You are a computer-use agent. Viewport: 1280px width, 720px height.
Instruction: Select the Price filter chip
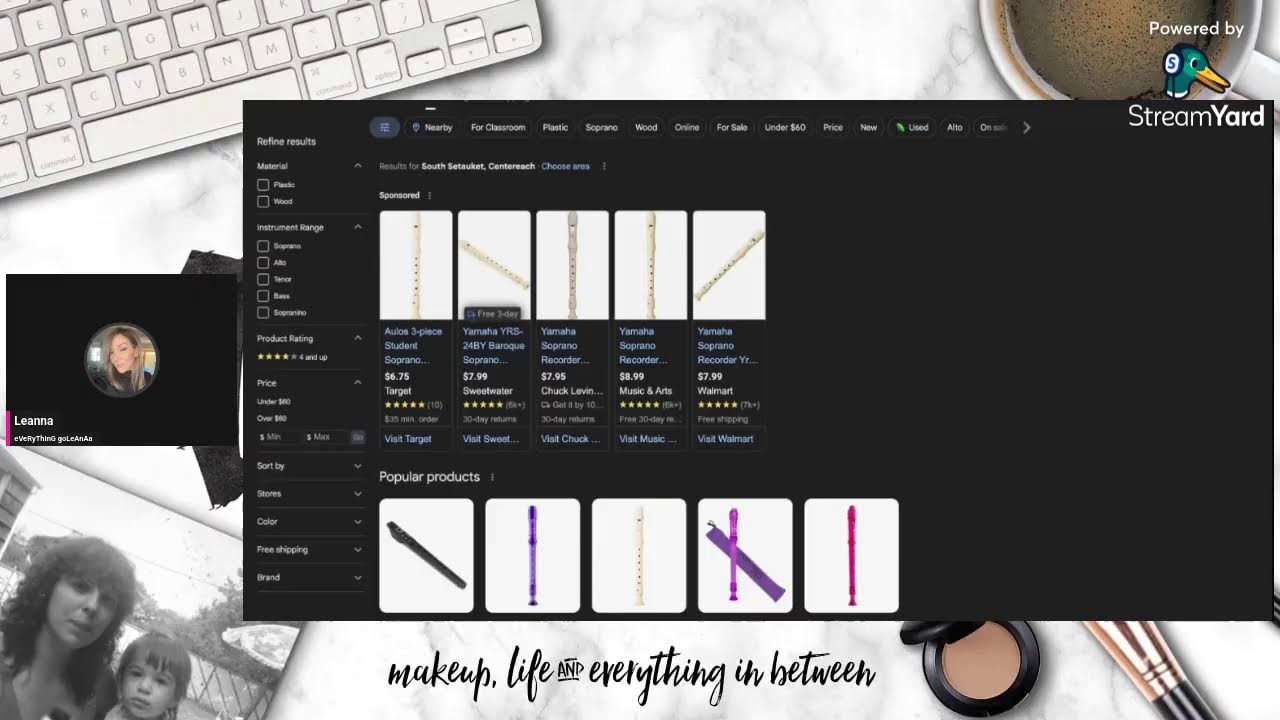[x=833, y=127]
